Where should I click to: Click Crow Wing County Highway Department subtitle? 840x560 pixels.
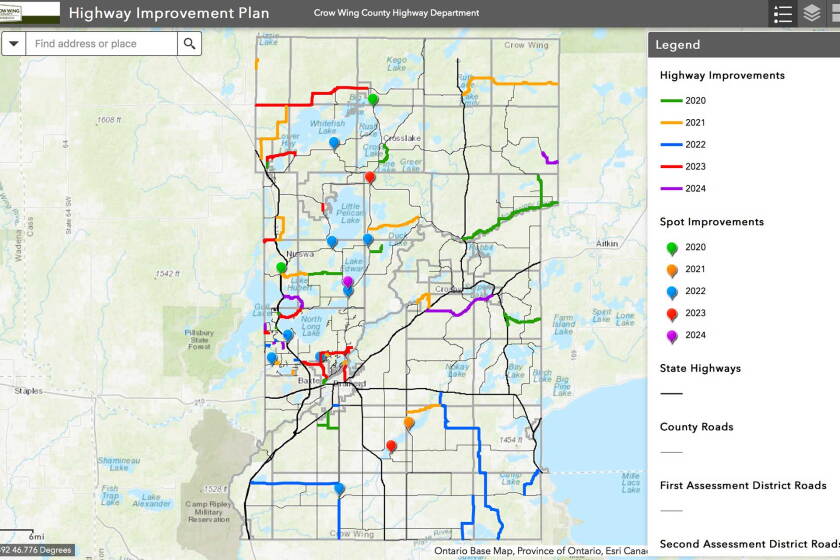tap(396, 13)
